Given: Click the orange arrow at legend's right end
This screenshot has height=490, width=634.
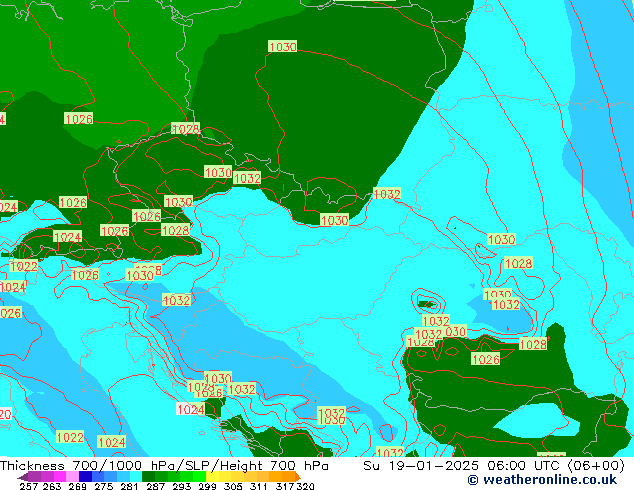Looking at the screenshot, I should [x=298, y=477].
